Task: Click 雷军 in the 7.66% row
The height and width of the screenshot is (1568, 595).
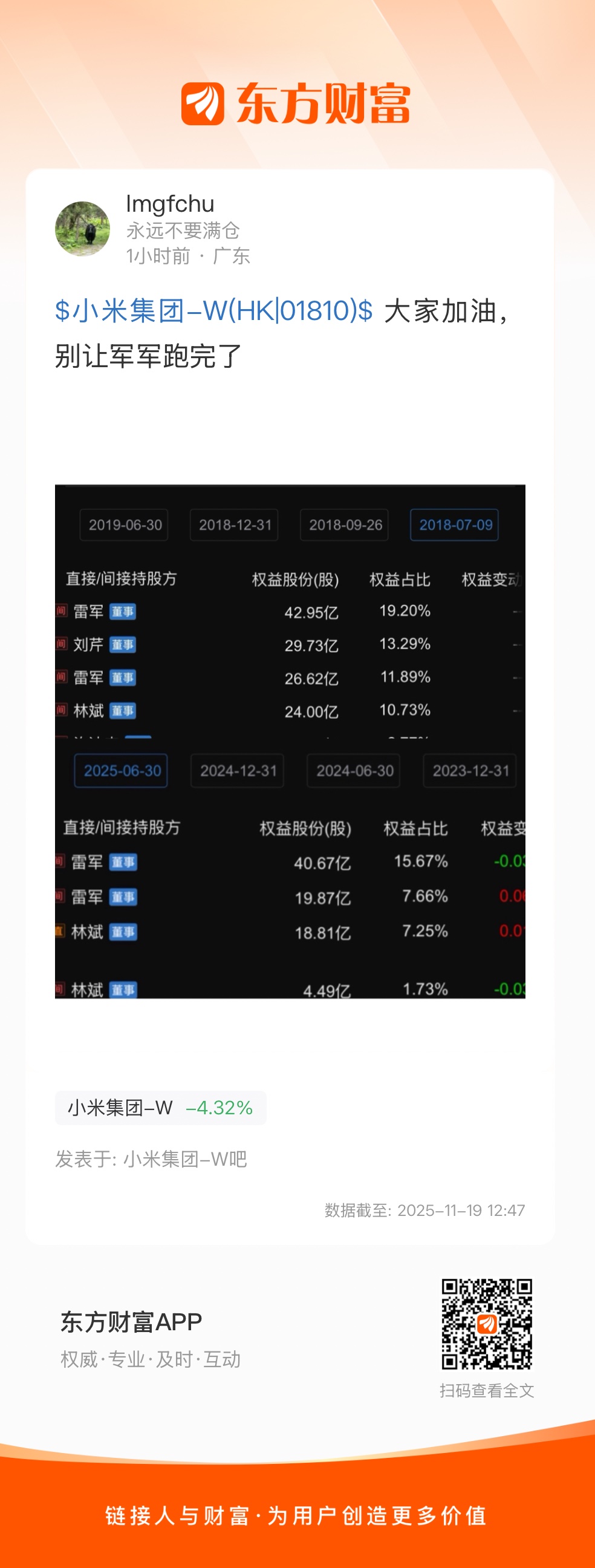Action: pos(87,897)
